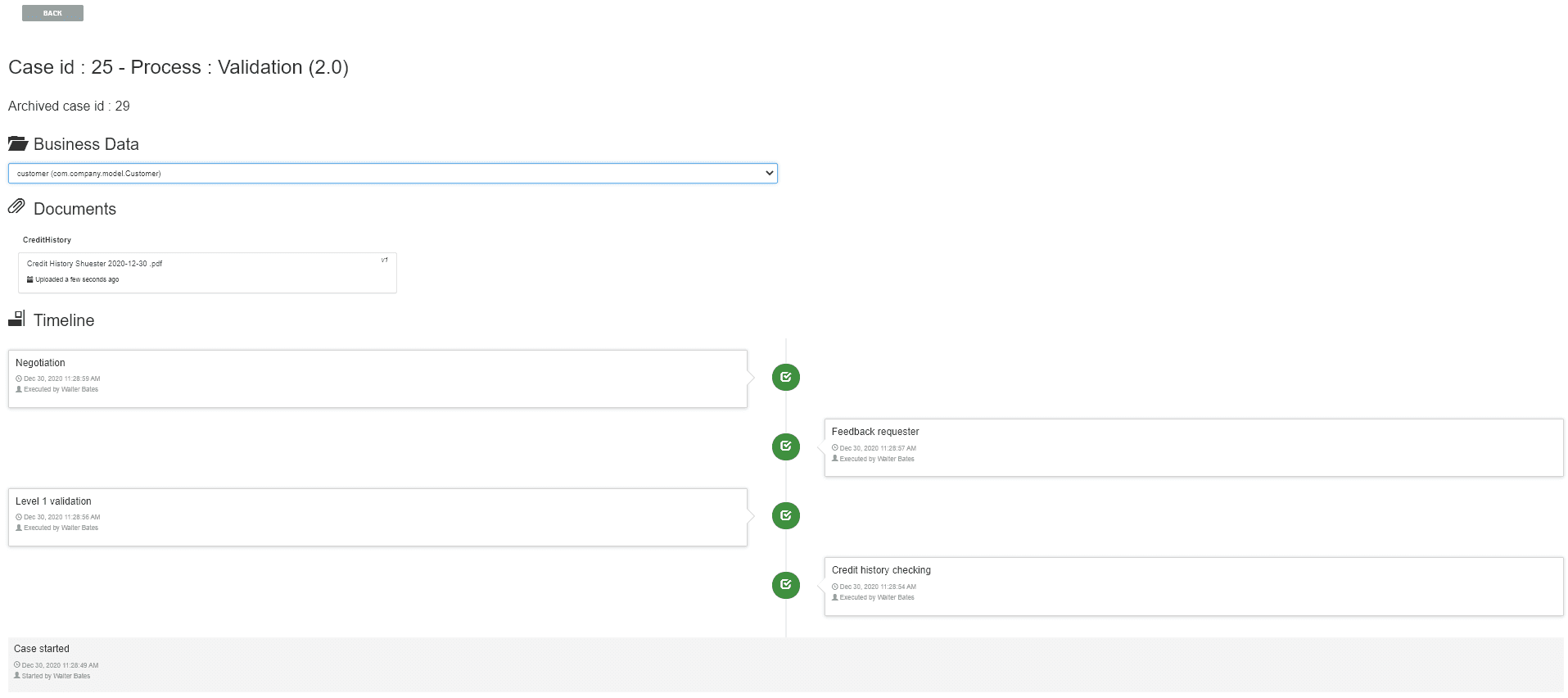This screenshot has height=698, width=1568.
Task: Select the Negotiation timeline card
Action: click(377, 378)
